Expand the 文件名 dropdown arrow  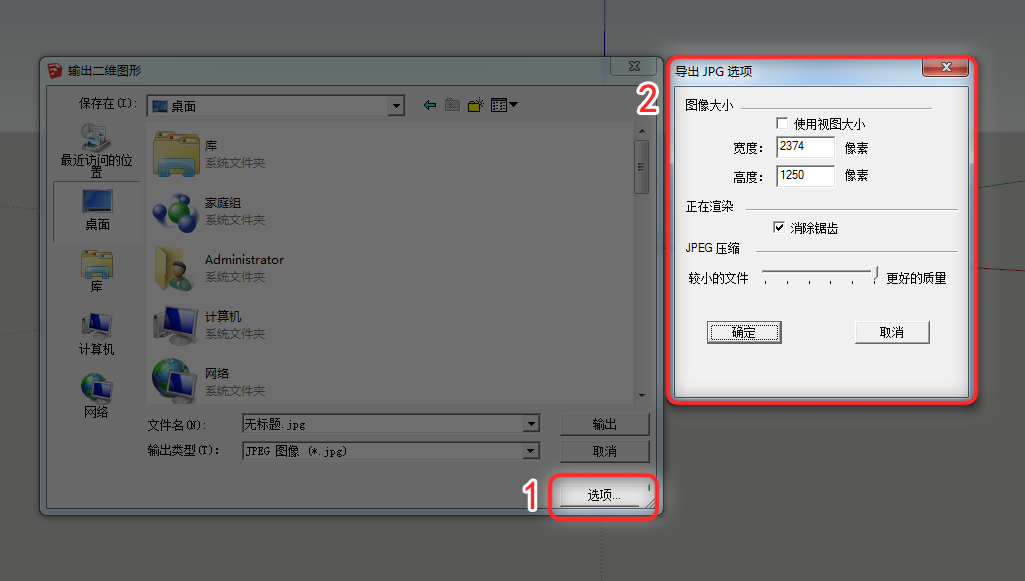[531, 424]
